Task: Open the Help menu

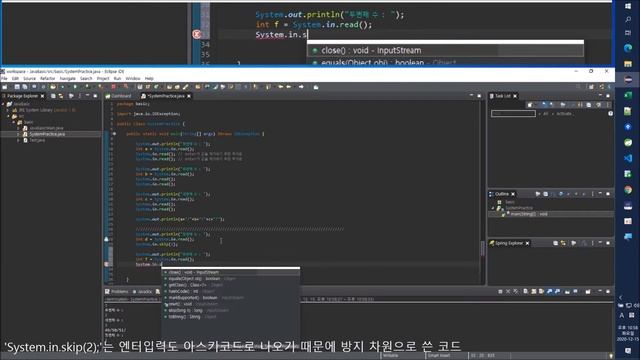Action: tap(149, 78)
